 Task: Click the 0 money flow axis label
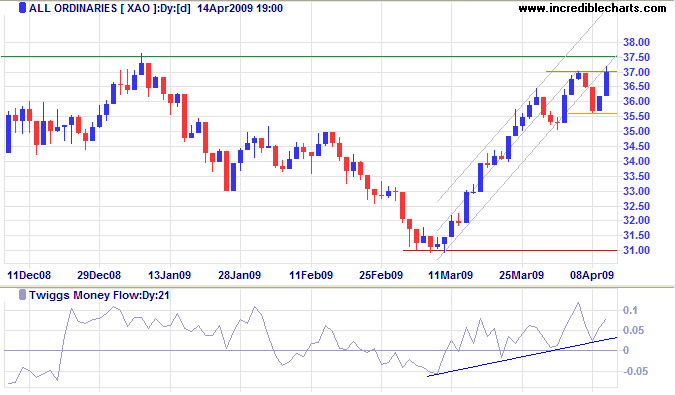pyautogui.click(x=626, y=350)
